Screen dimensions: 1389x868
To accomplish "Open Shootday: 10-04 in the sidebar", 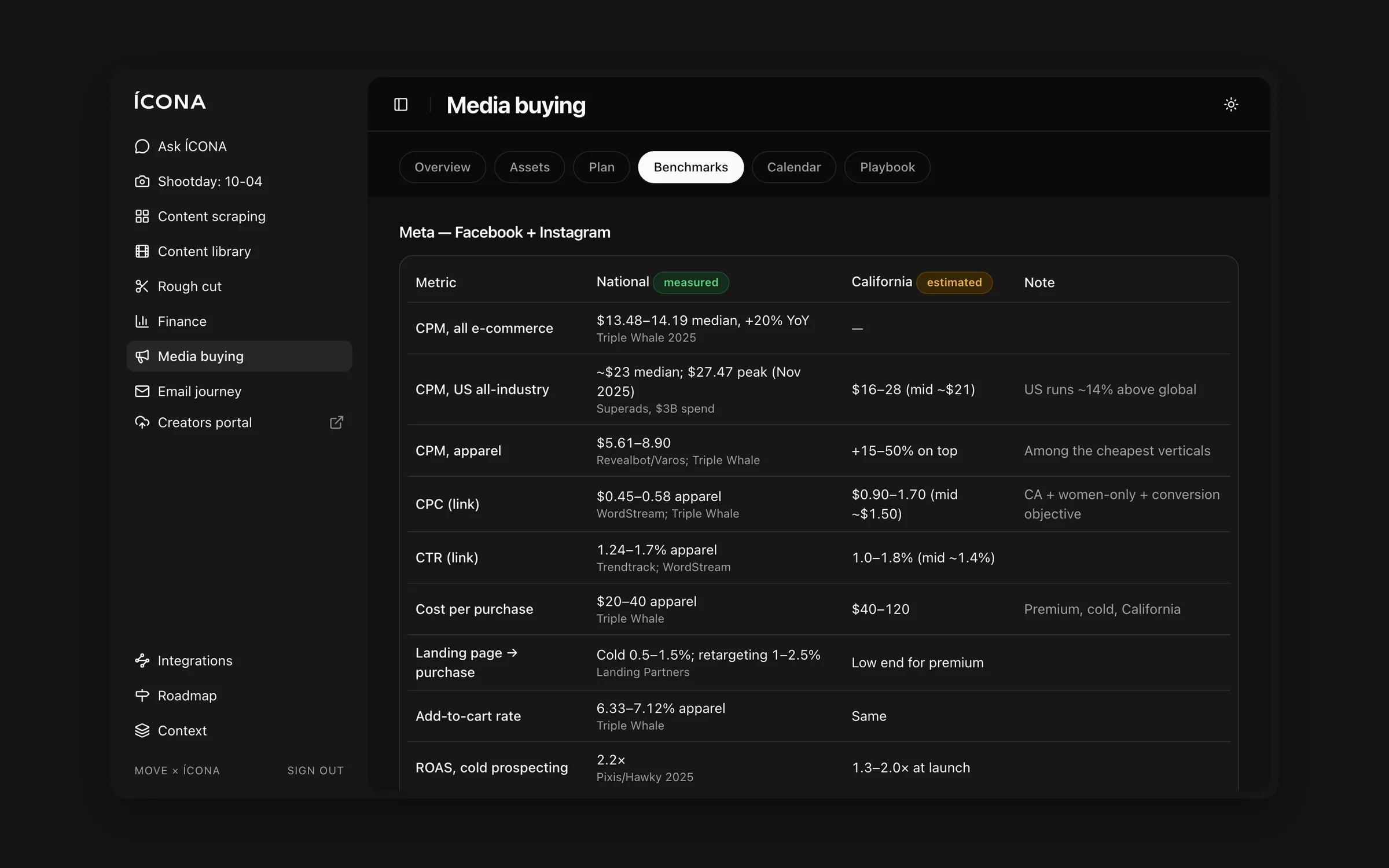I will pyautogui.click(x=239, y=182).
